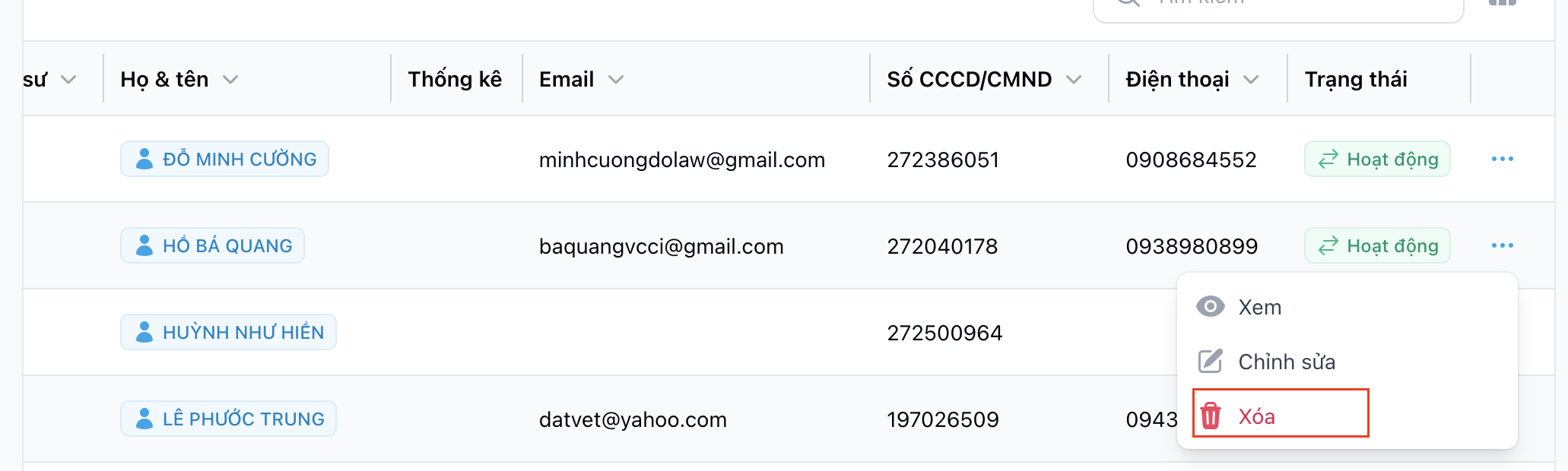Expand the Họ & tên column dropdown
The width and height of the screenshot is (1568, 471).
tap(230, 80)
